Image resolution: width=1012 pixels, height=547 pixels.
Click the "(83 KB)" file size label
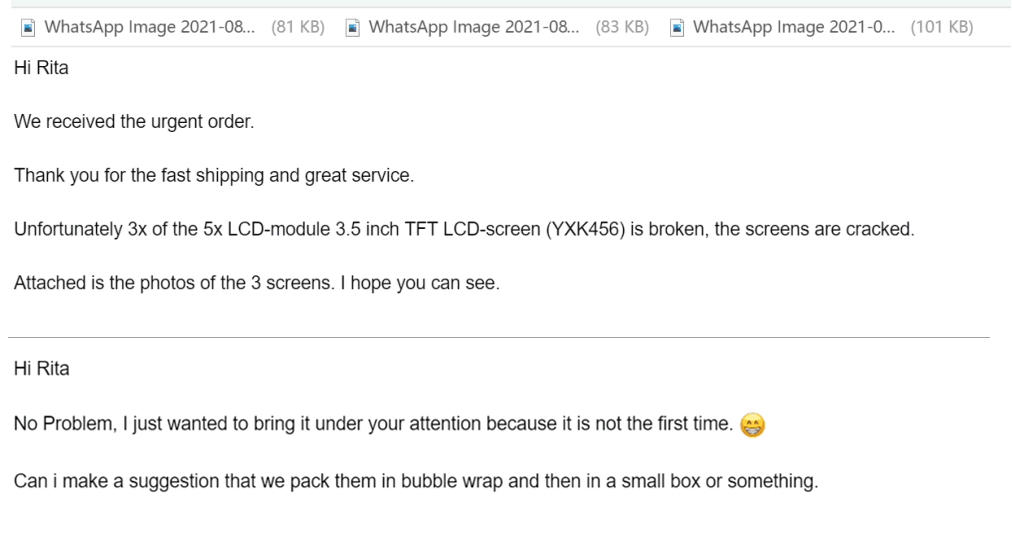[x=621, y=28]
